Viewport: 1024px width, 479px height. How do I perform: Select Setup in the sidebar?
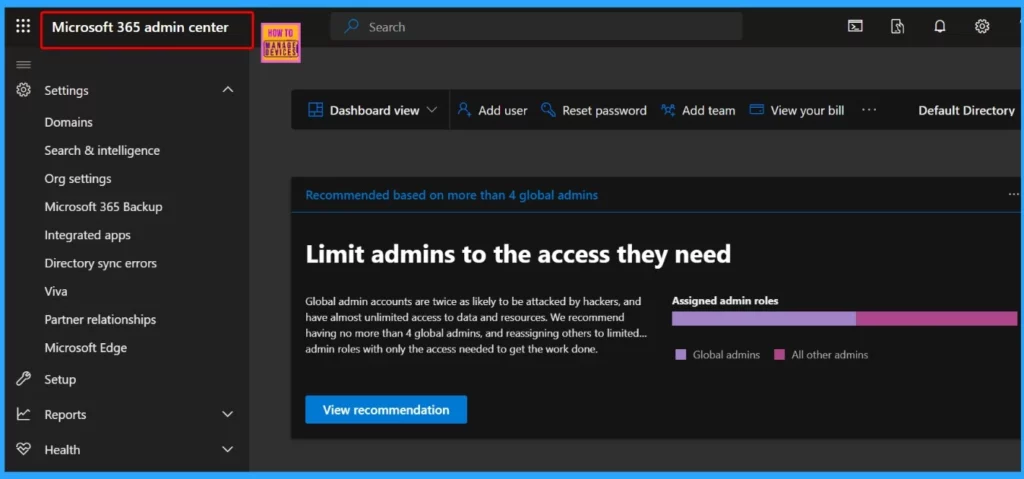[x=60, y=380]
